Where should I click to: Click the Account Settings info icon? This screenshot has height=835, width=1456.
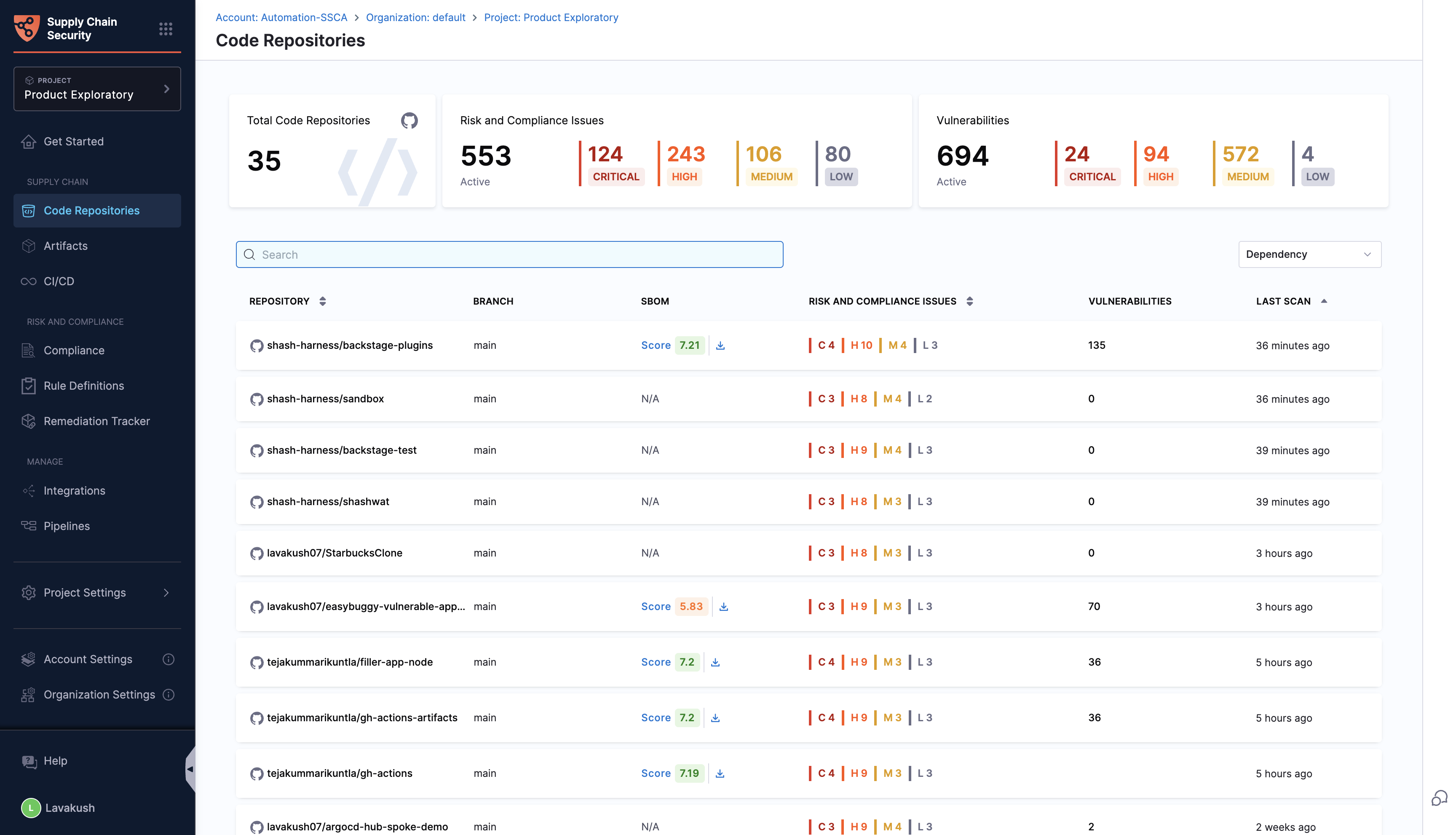point(168,659)
